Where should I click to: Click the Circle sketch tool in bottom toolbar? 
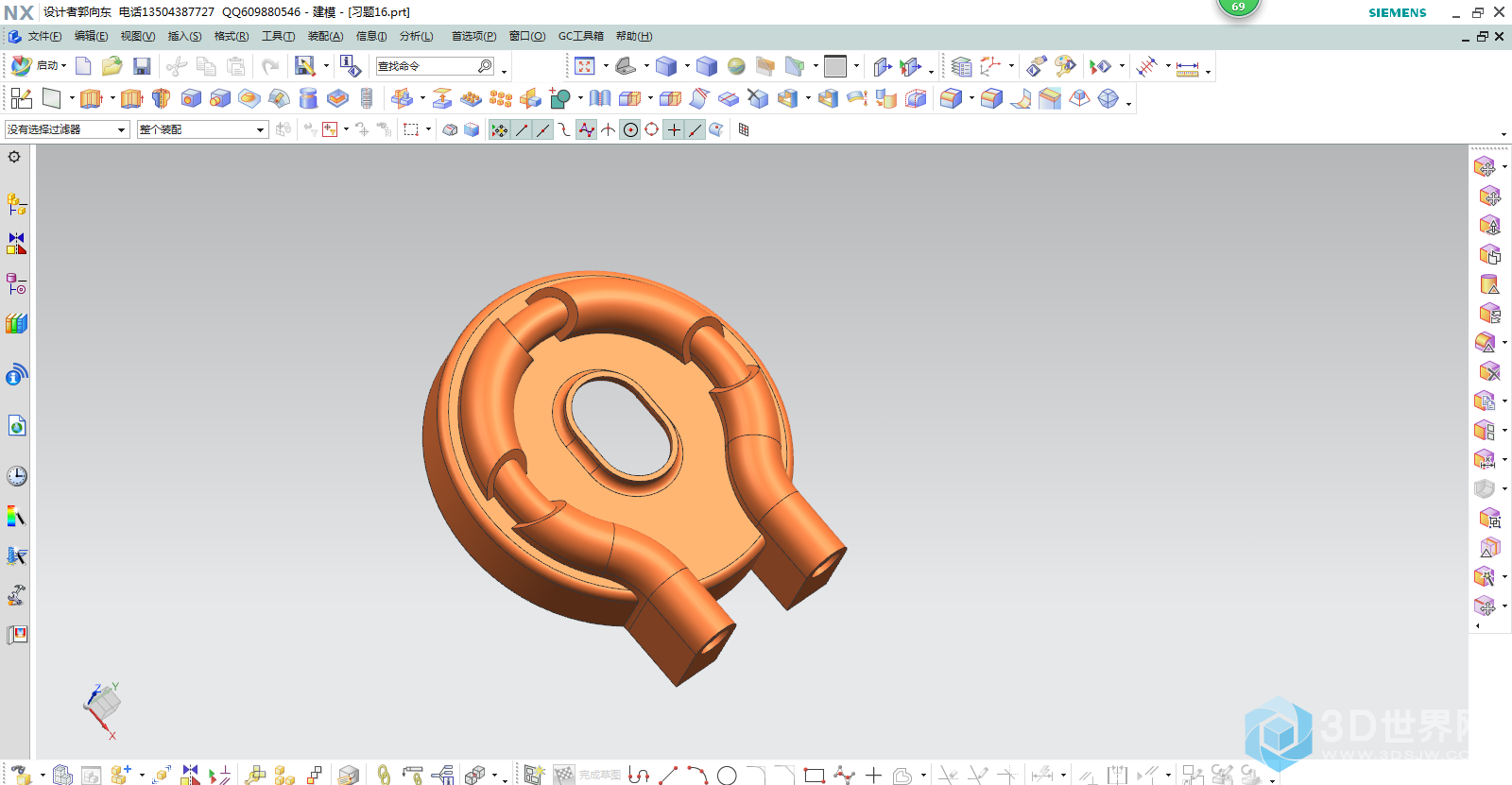[x=727, y=776]
